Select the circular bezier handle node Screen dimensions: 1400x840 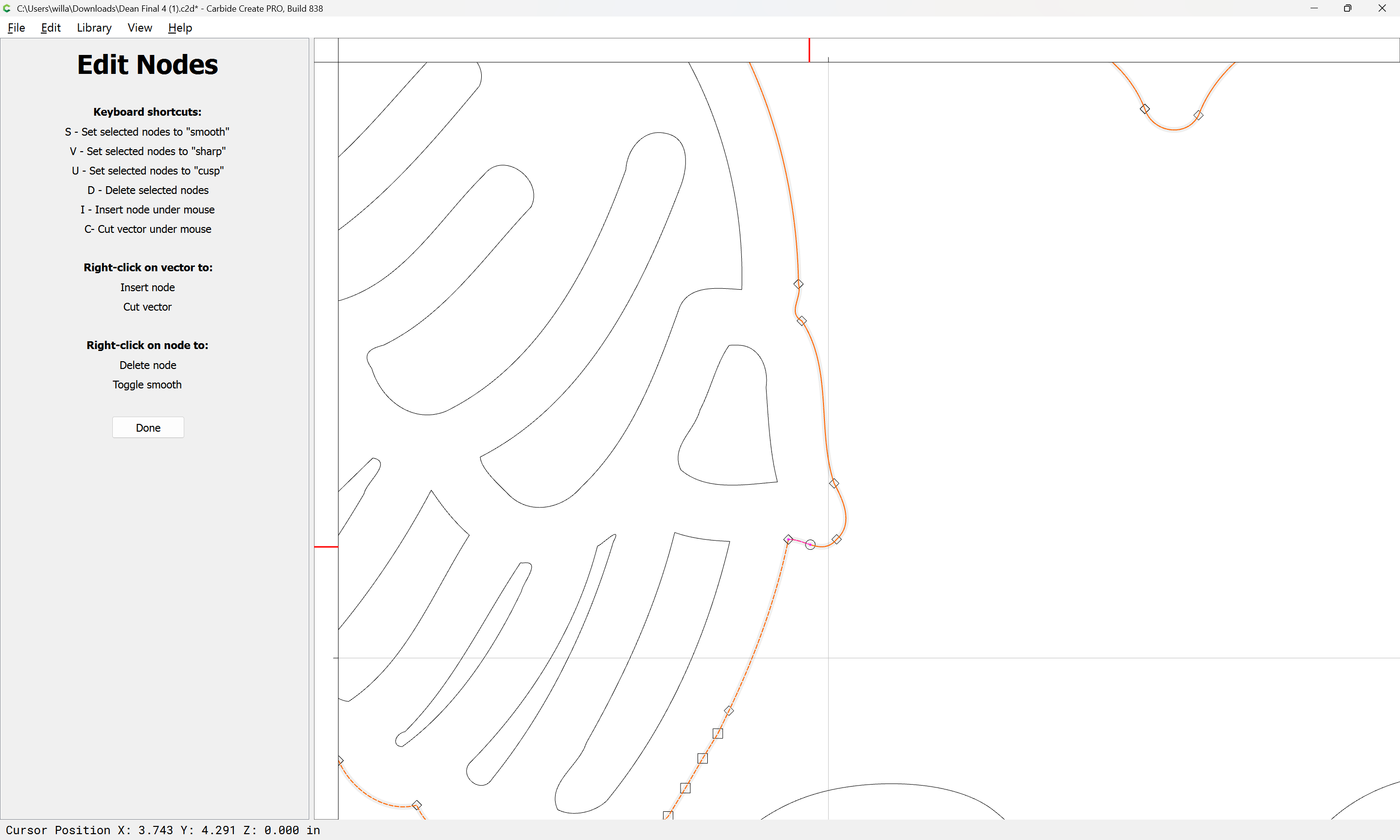810,544
